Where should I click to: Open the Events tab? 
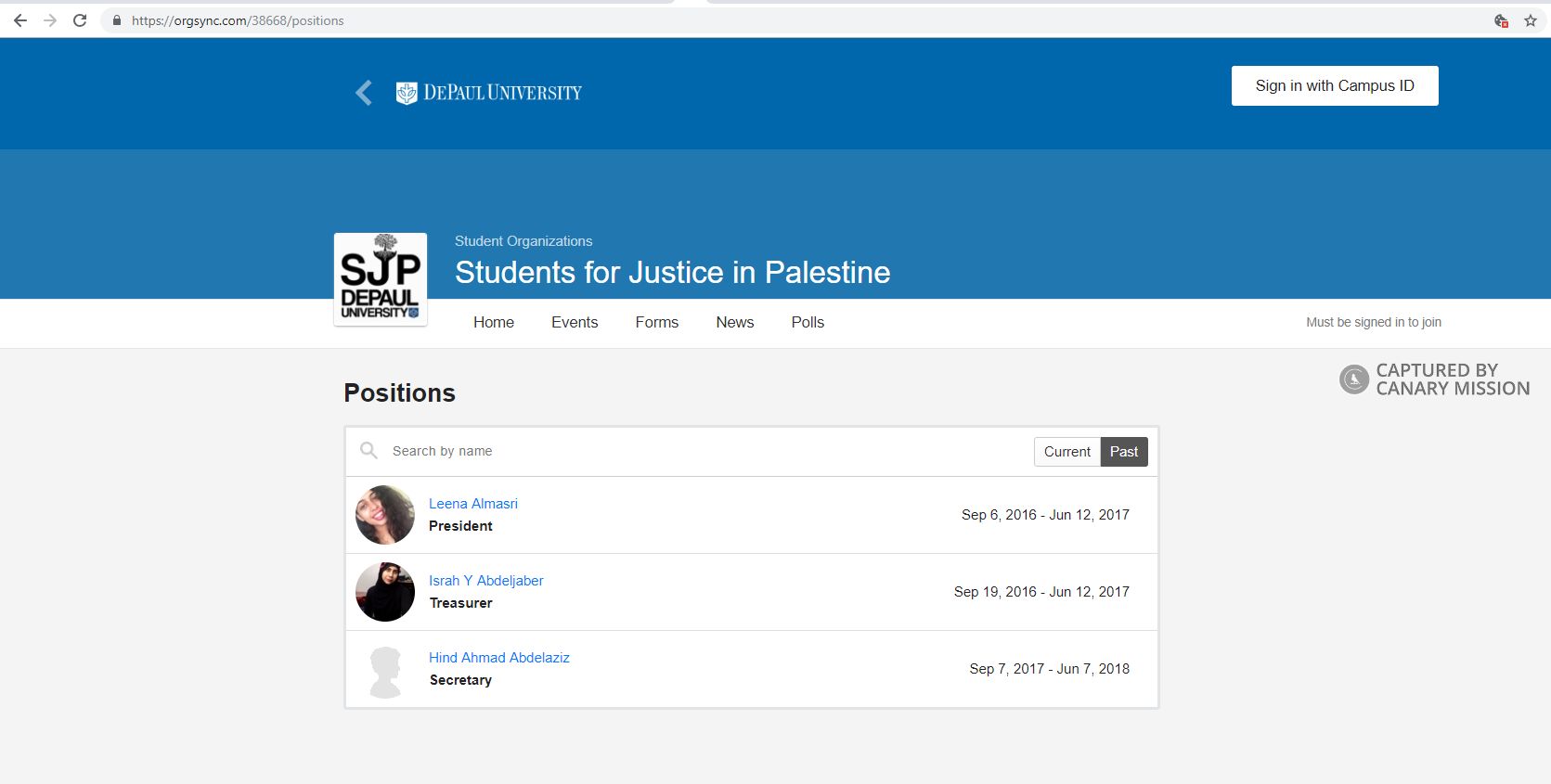tap(574, 322)
